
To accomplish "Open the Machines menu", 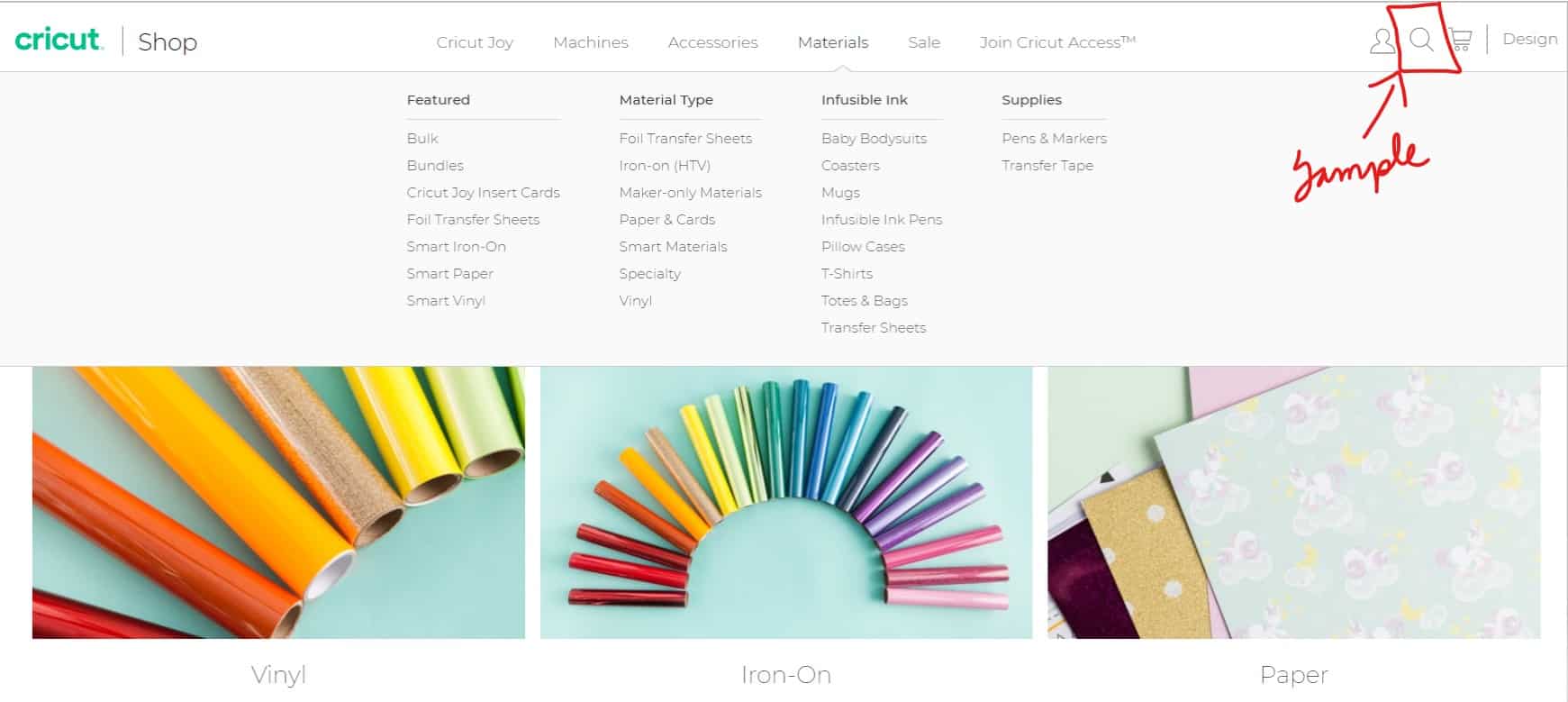I will click(591, 42).
